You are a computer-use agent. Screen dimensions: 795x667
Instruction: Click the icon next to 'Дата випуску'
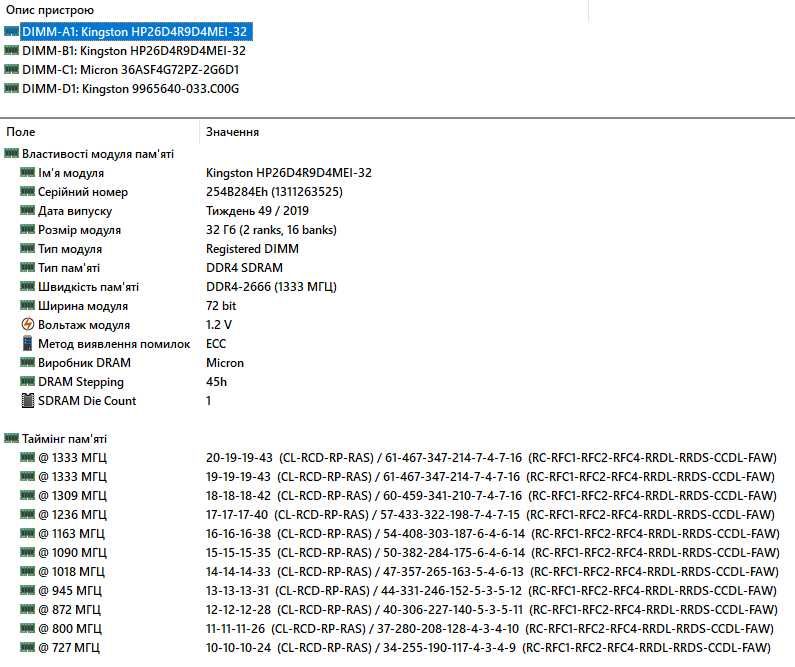[27, 210]
